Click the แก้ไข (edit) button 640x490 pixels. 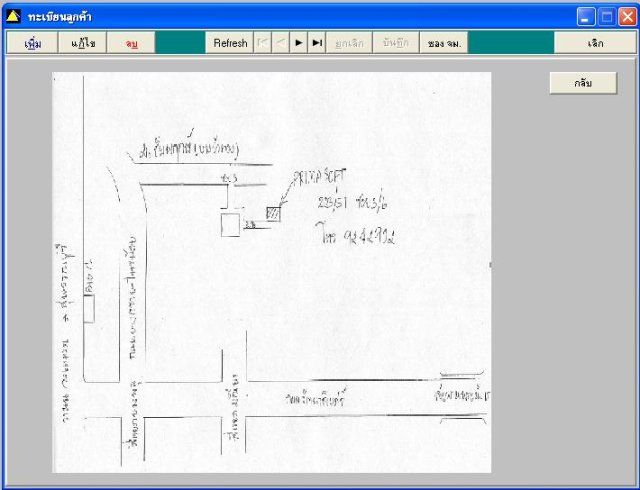[82, 42]
